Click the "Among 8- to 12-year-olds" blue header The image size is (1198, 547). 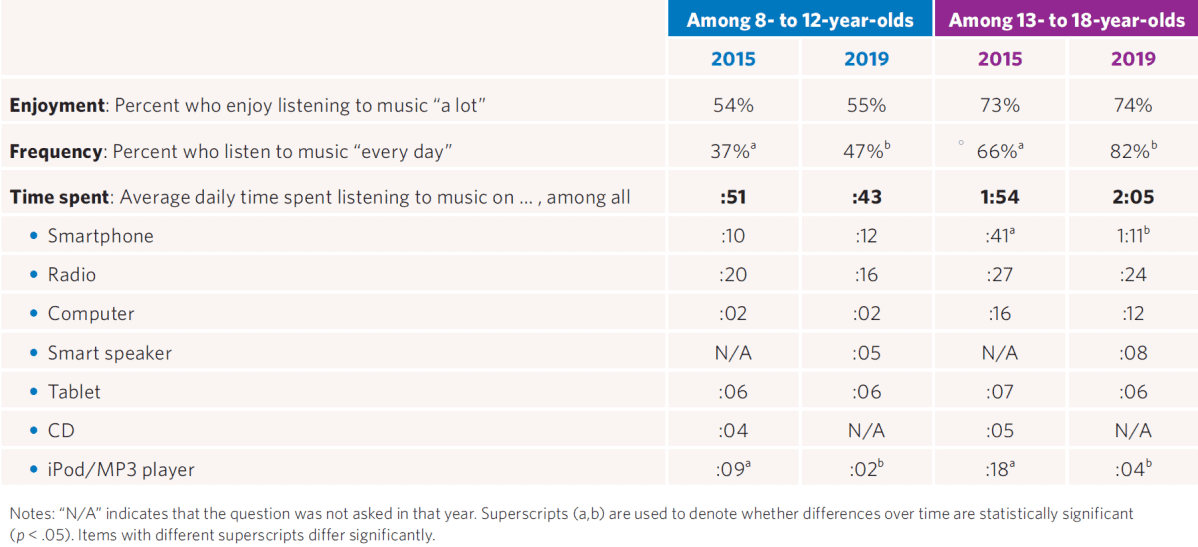click(x=800, y=20)
